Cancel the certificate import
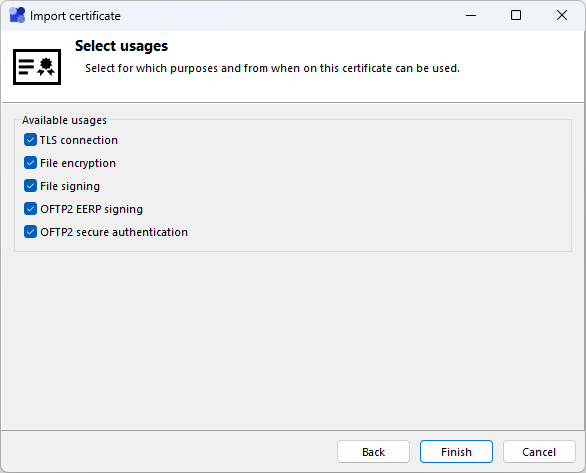Screen dimensions: 586x473 [x=539, y=452]
